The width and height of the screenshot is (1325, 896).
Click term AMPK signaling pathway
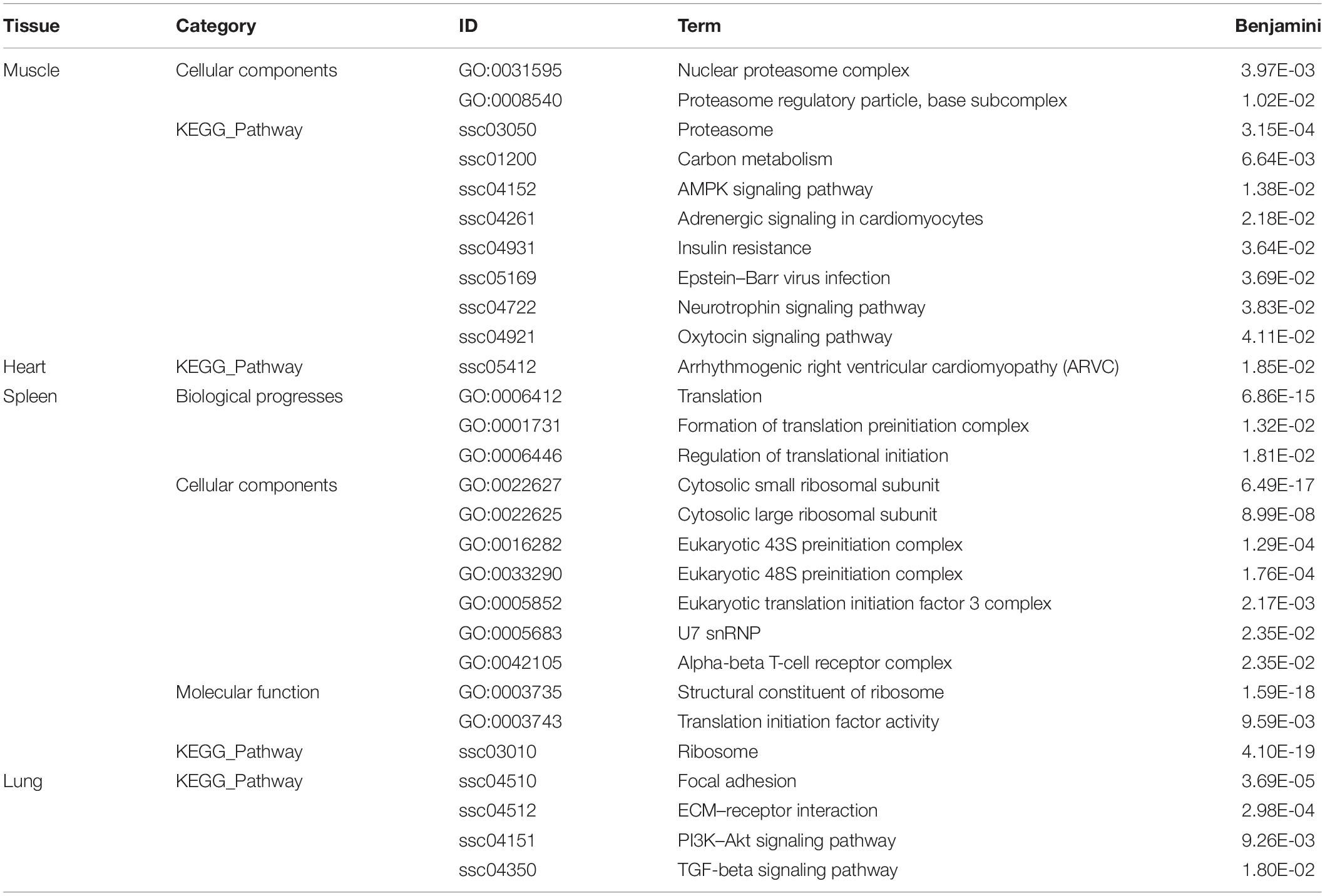pos(775,189)
